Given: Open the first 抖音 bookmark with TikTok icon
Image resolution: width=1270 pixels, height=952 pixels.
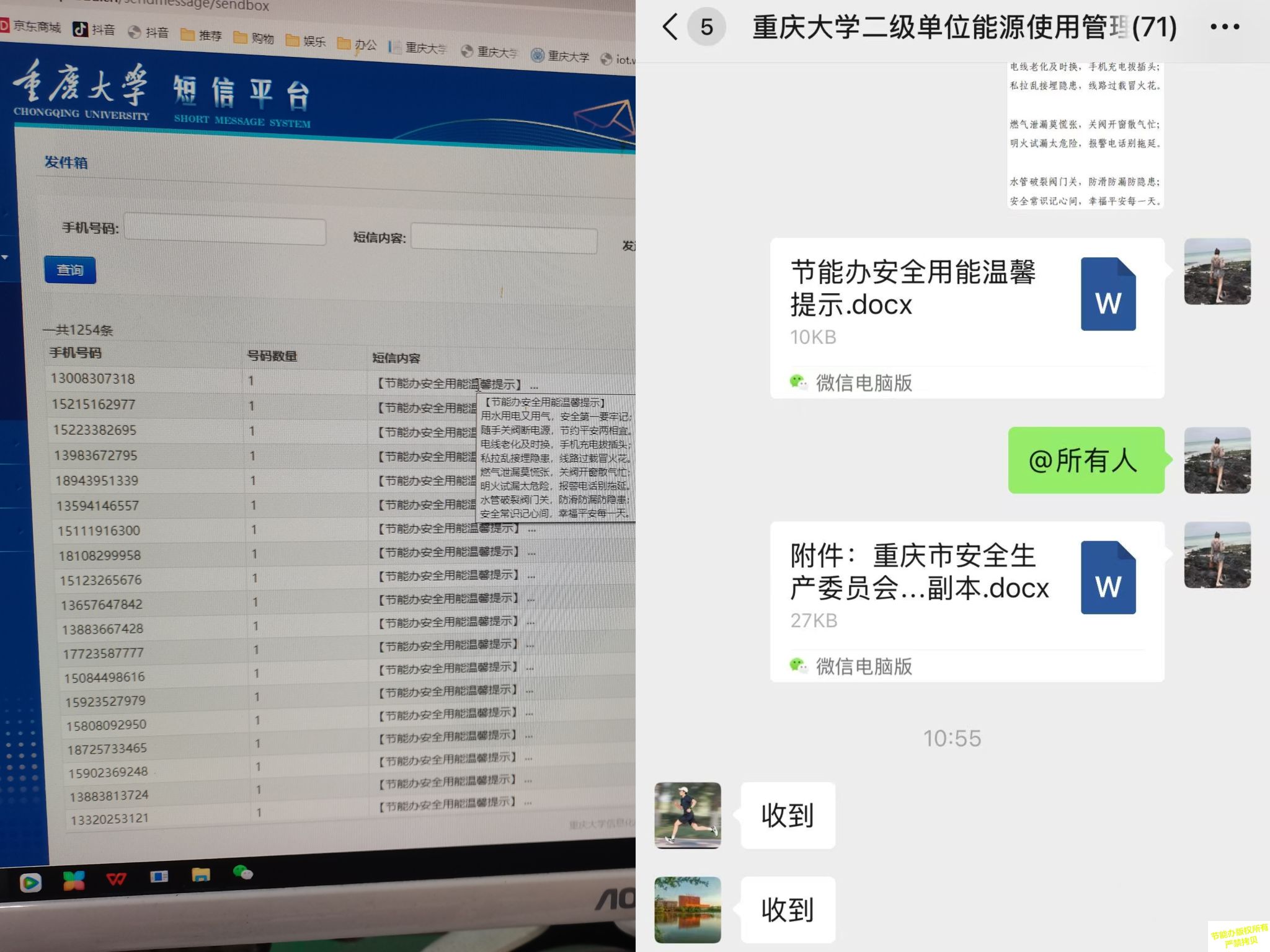Looking at the screenshot, I should pyautogui.click(x=94, y=29).
